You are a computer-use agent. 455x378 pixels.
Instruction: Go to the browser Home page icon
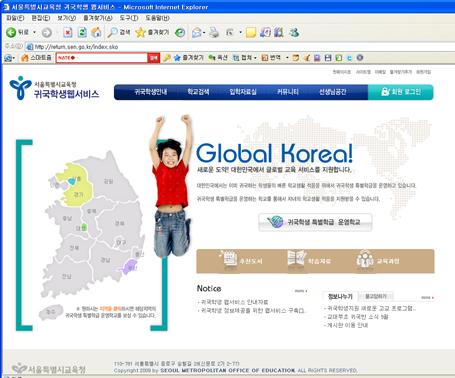pyautogui.click(x=96, y=32)
